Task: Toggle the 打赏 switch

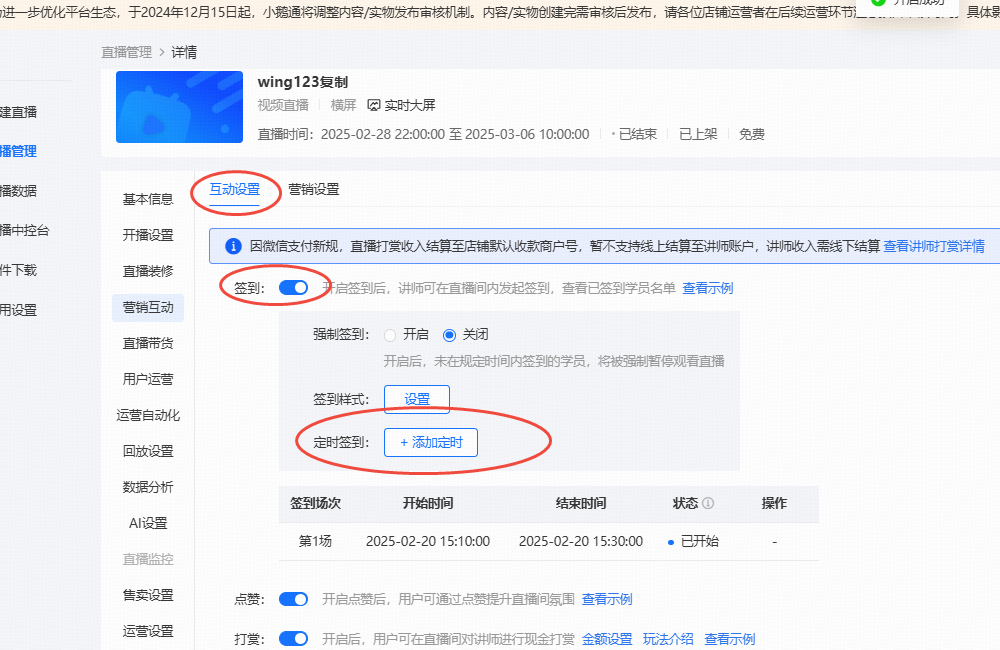Action: (293, 639)
